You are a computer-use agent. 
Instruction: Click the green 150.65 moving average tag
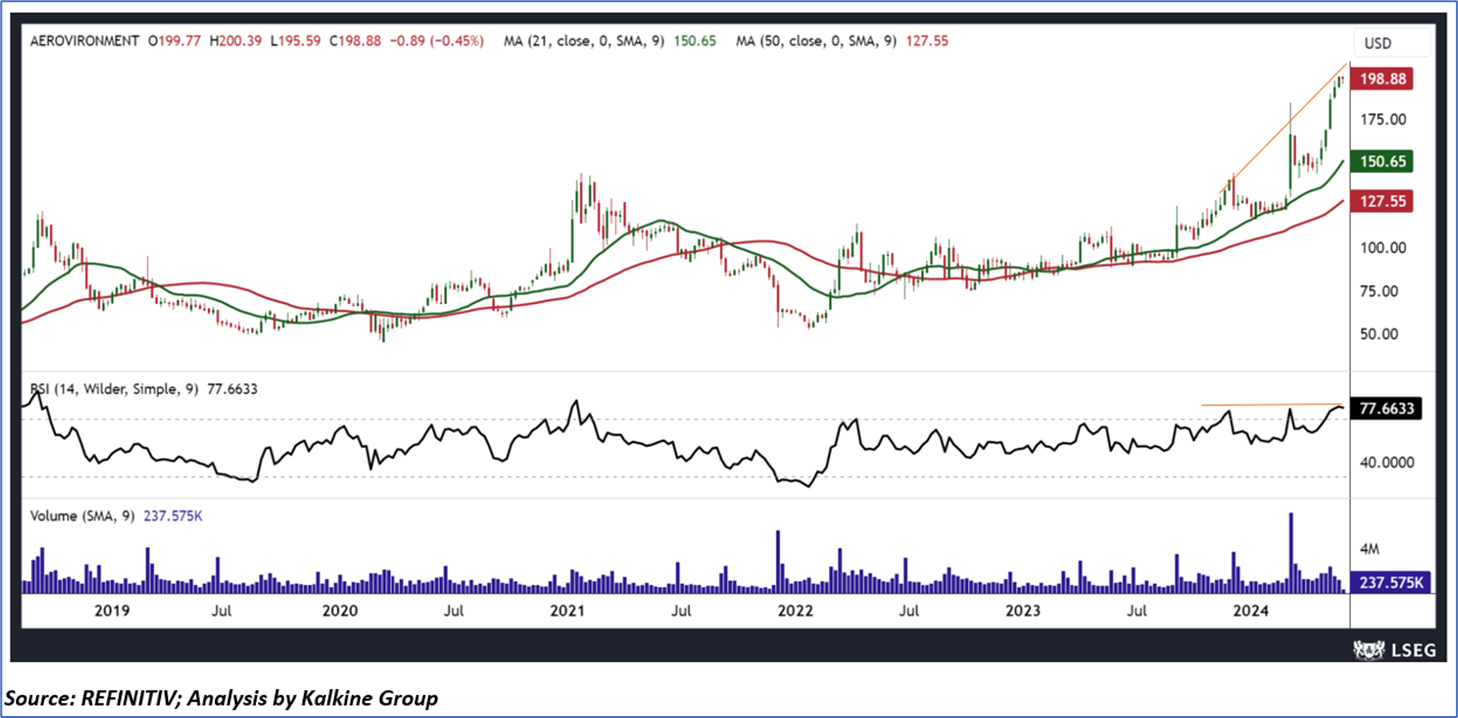(1381, 161)
